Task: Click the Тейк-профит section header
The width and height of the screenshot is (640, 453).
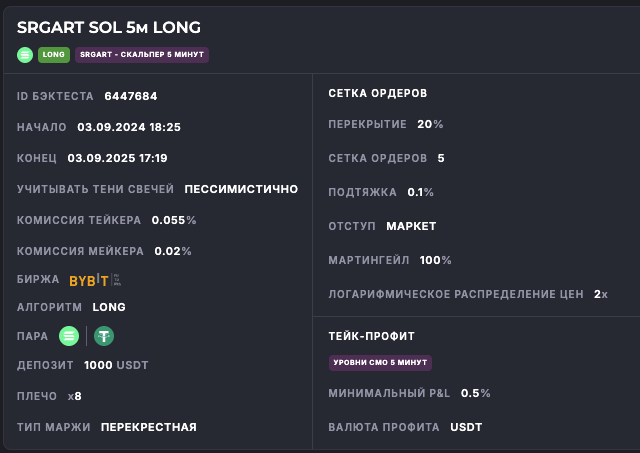Action: coord(371,336)
